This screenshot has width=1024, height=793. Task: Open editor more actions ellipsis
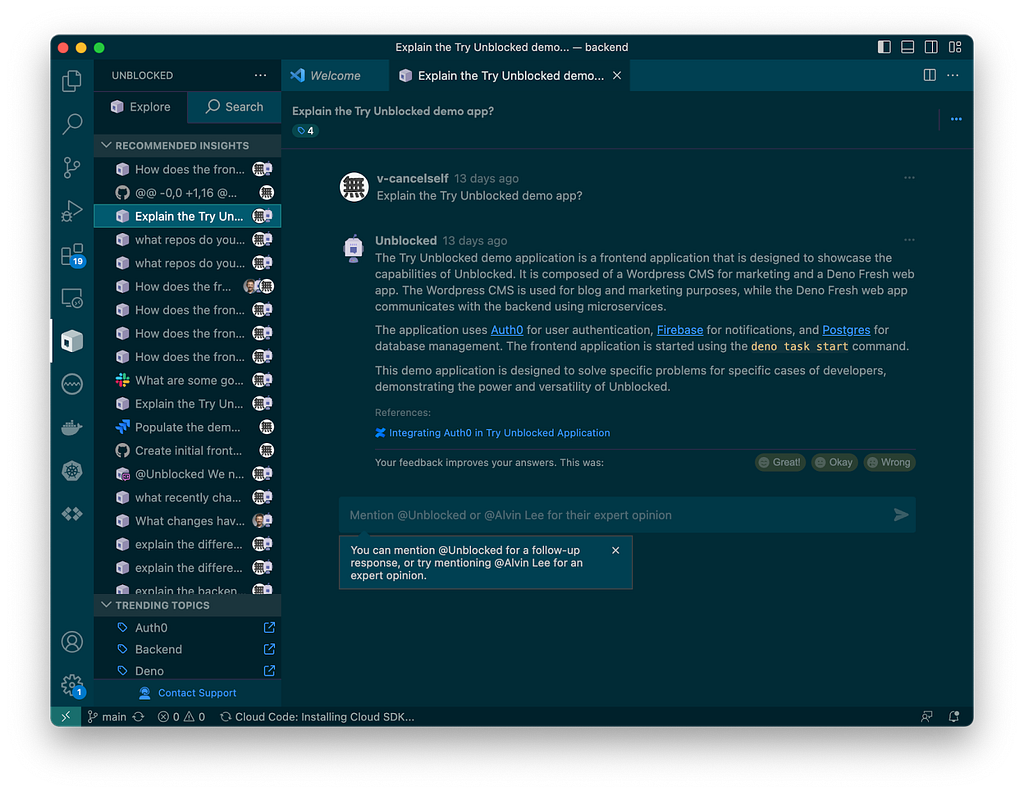pyautogui.click(x=953, y=75)
